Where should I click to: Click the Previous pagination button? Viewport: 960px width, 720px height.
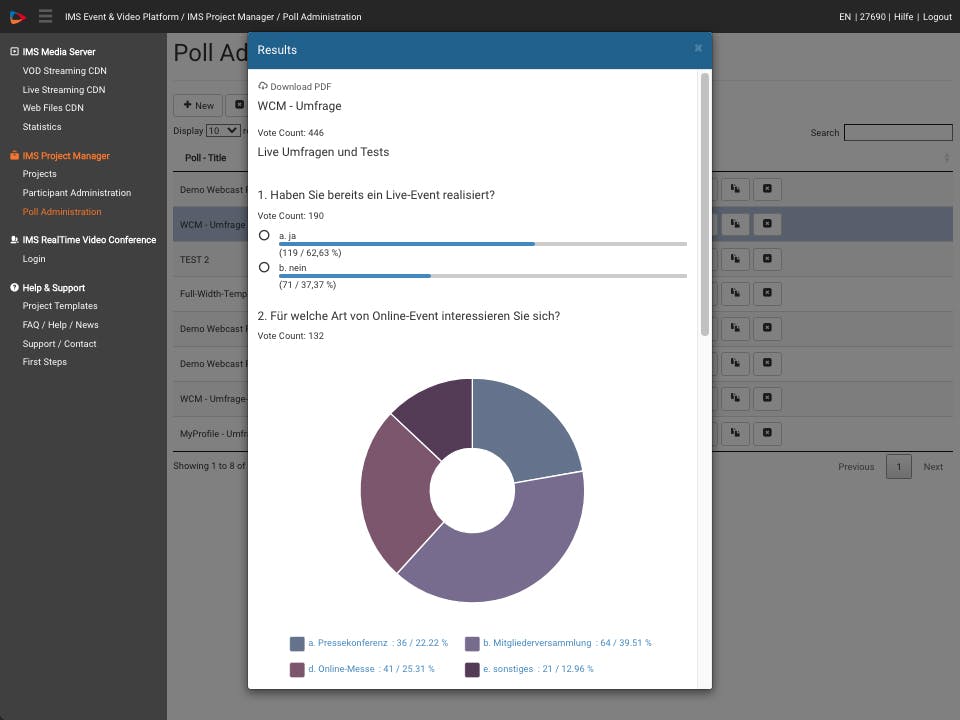click(856, 467)
